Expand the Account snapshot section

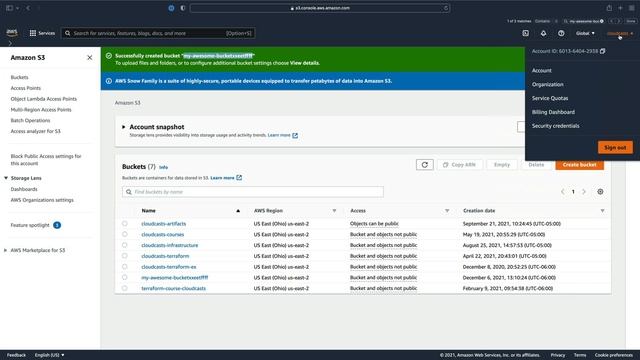tap(123, 127)
